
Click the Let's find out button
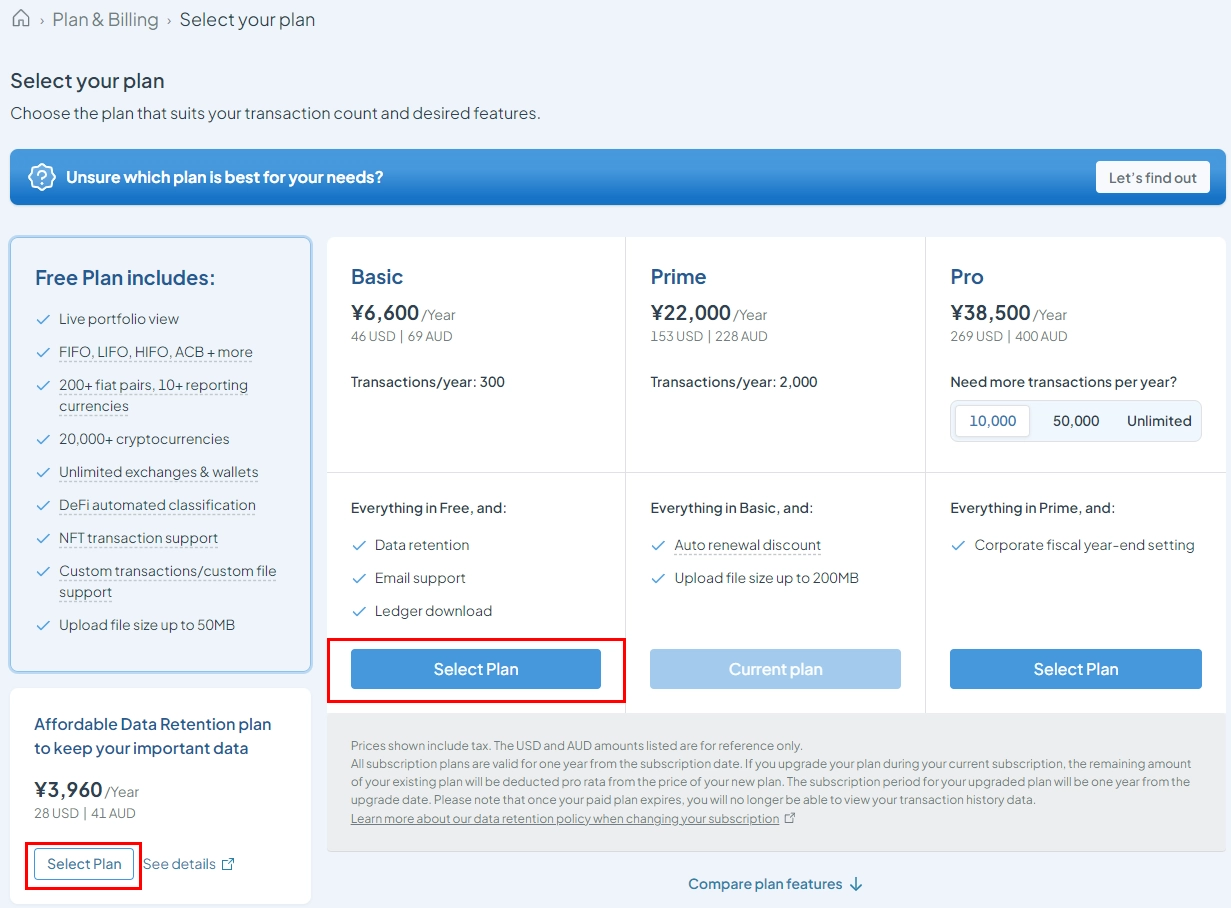[1153, 177]
